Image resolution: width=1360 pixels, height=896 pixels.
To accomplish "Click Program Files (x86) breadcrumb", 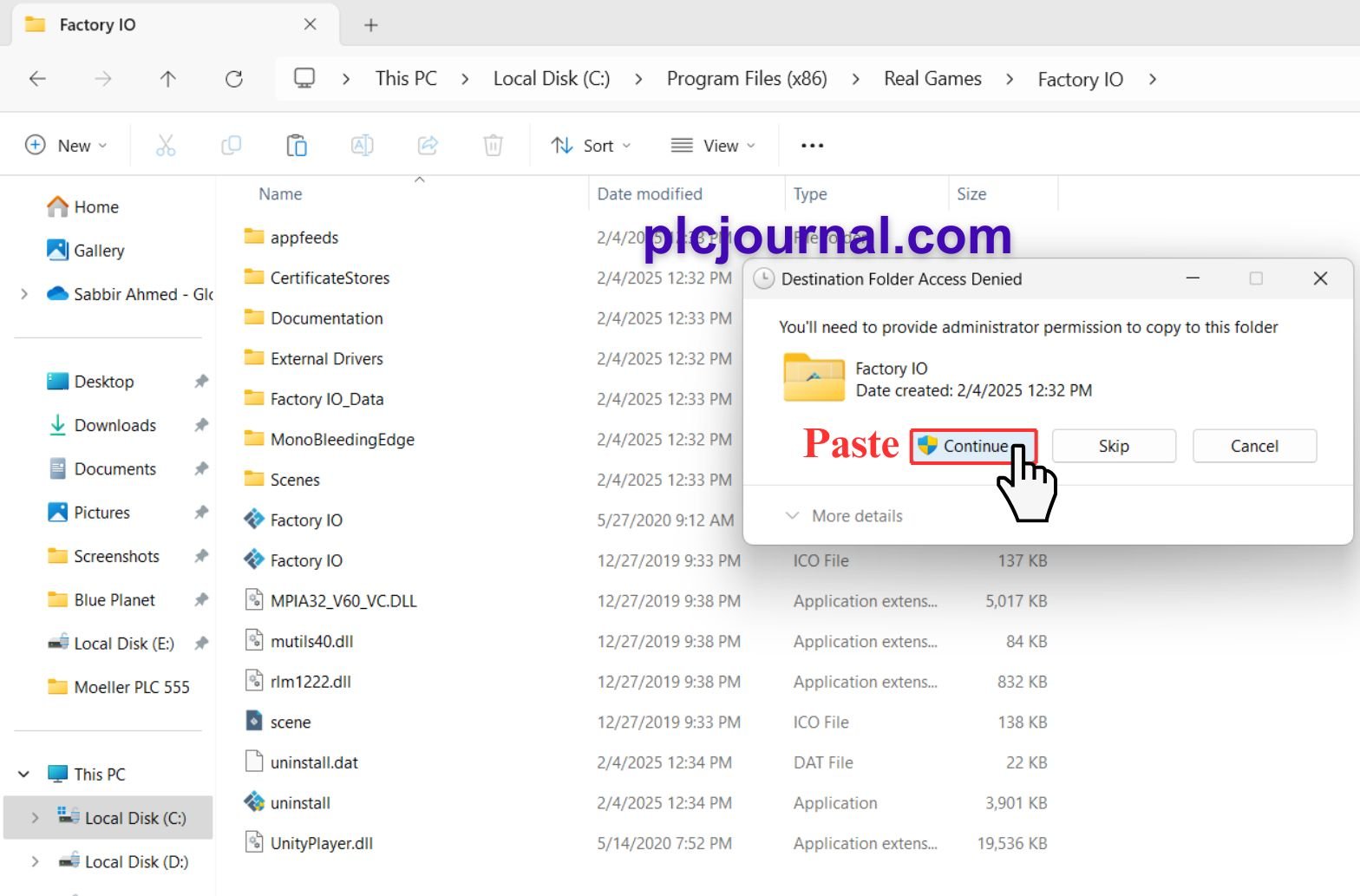I will coord(747,79).
